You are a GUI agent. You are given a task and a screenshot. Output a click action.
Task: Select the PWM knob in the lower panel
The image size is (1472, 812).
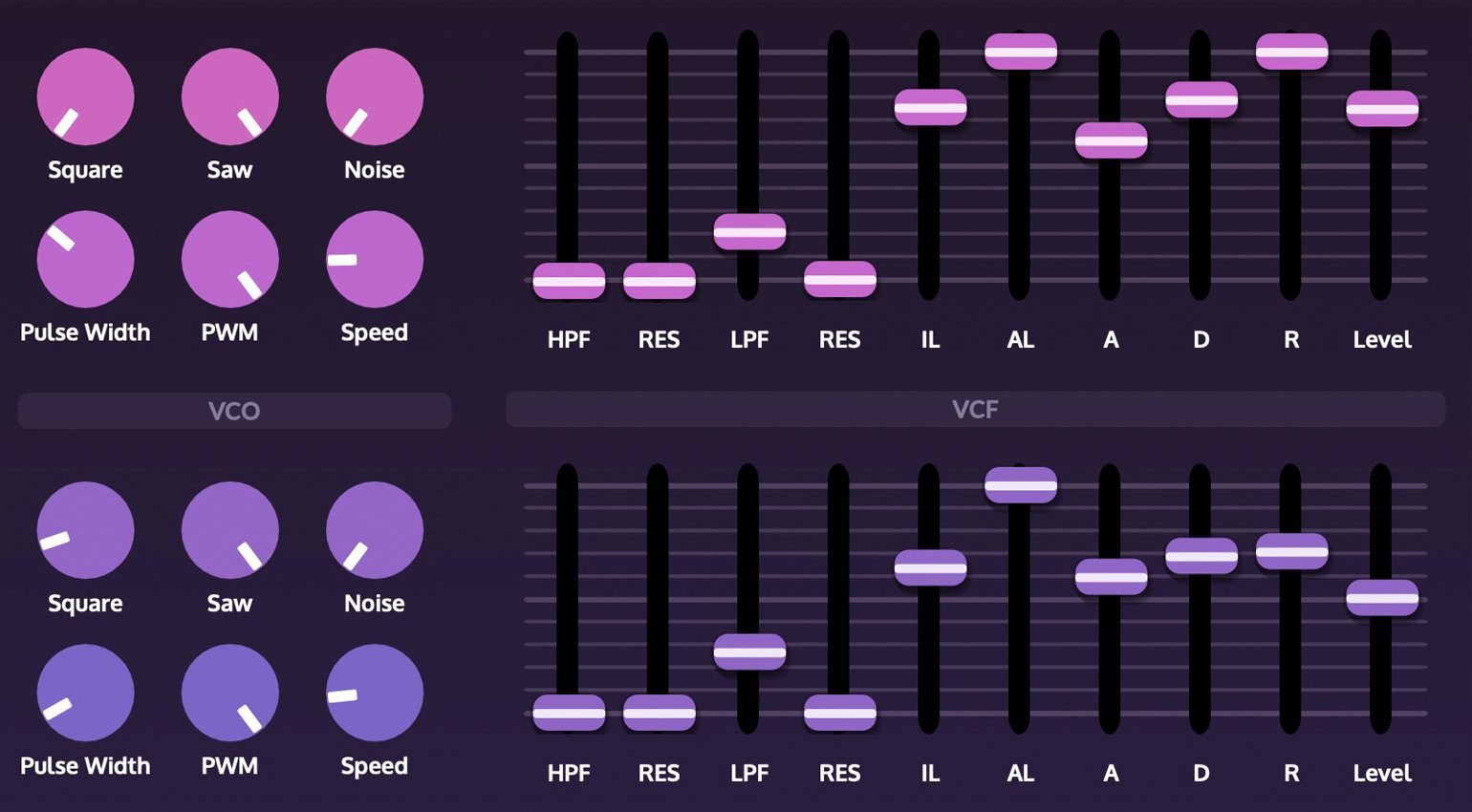[229, 693]
